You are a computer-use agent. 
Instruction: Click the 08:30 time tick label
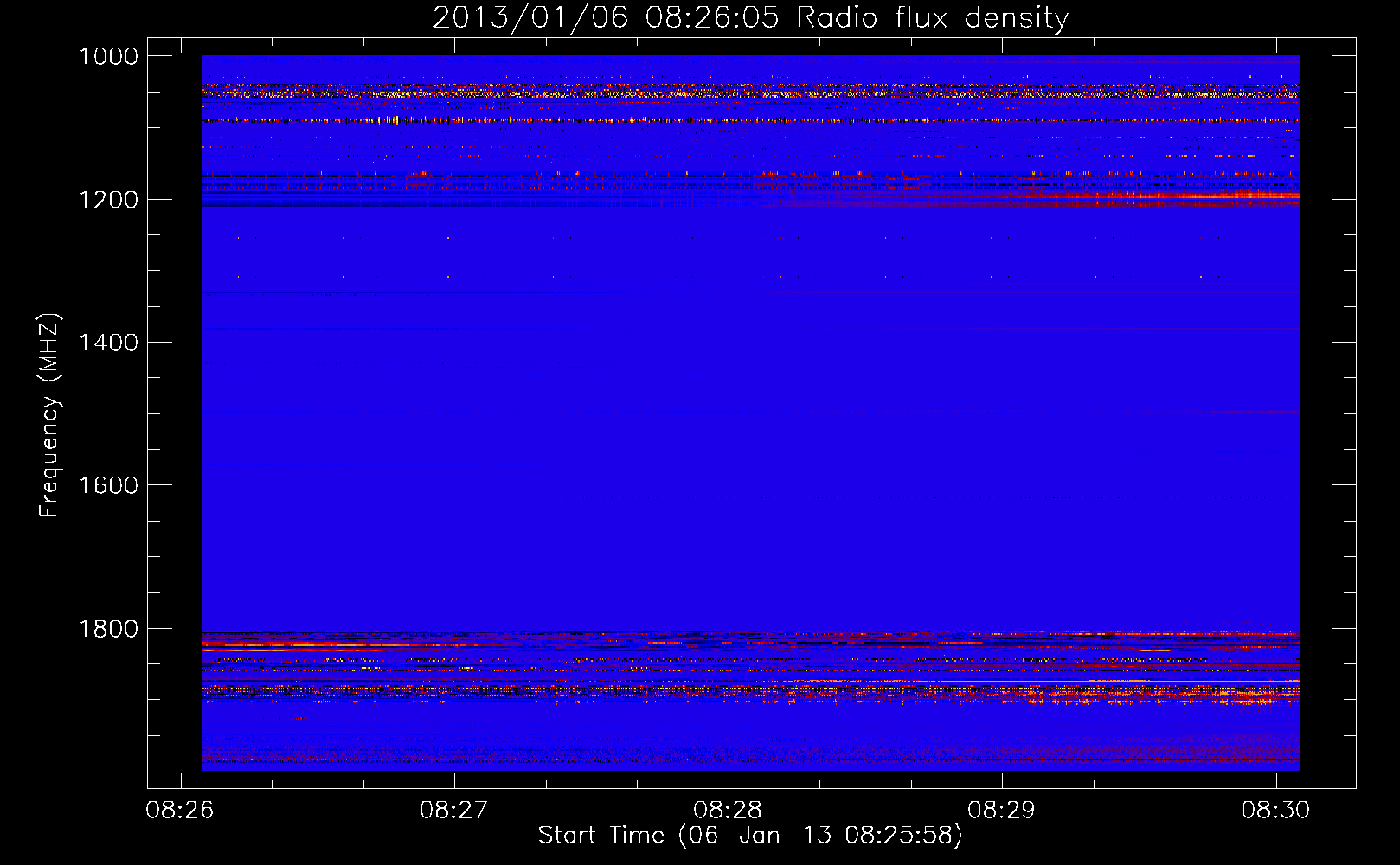(1275, 811)
